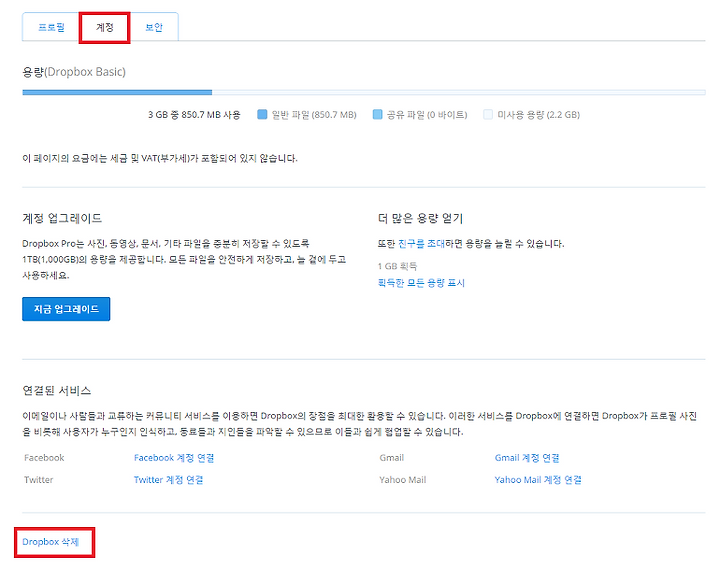
Task: Switch to the 프로필 tab
Action: tap(51, 28)
